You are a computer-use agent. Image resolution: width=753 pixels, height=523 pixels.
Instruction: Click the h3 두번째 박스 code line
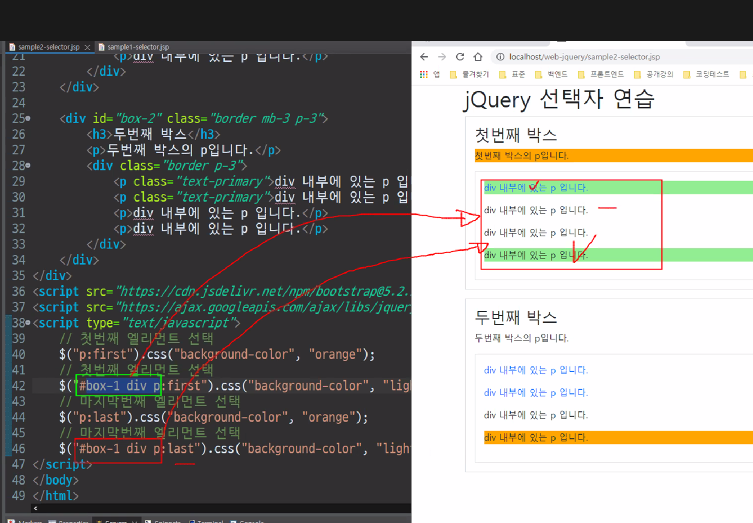point(153,134)
